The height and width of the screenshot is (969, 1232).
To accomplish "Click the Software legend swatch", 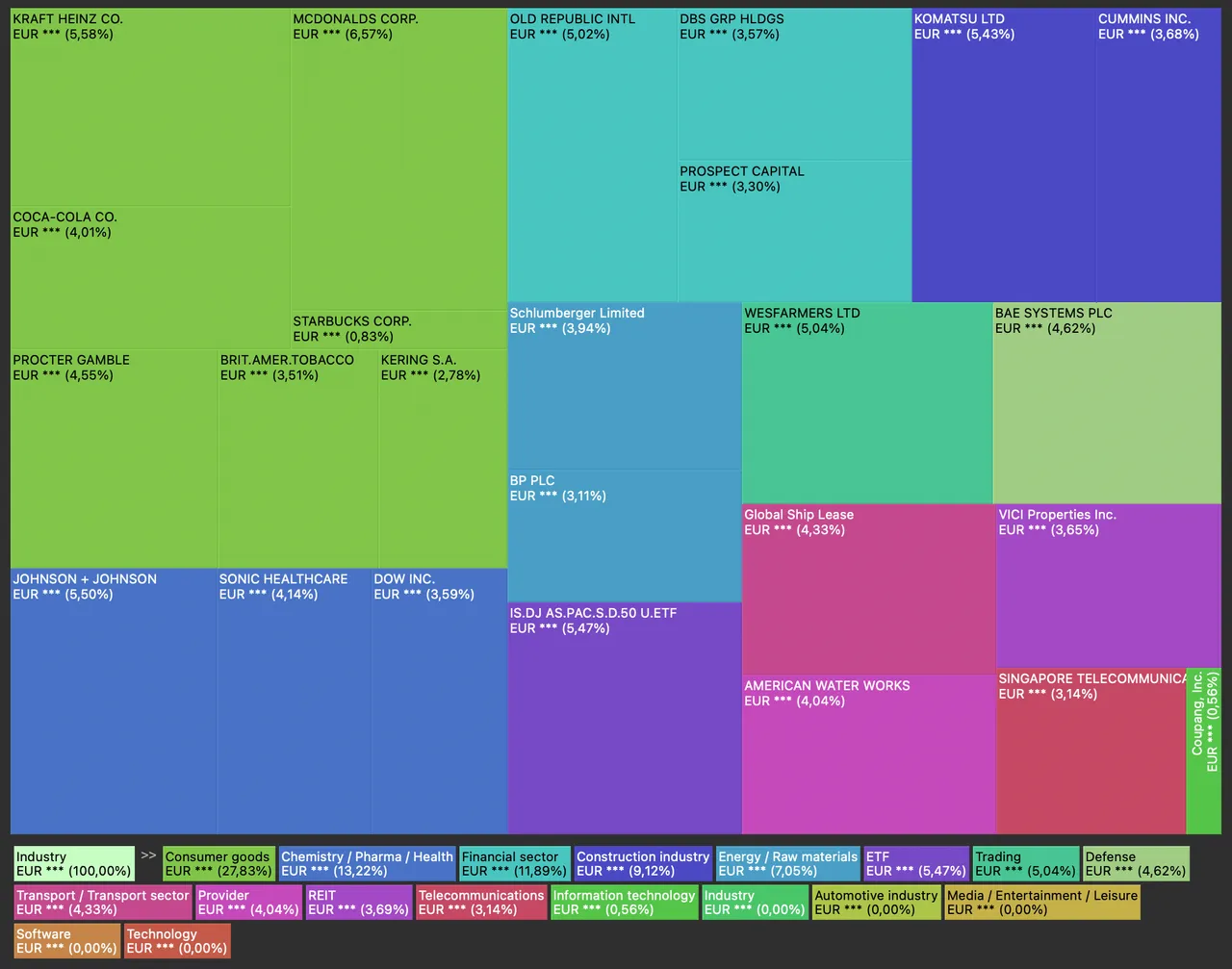I will tap(66, 940).
